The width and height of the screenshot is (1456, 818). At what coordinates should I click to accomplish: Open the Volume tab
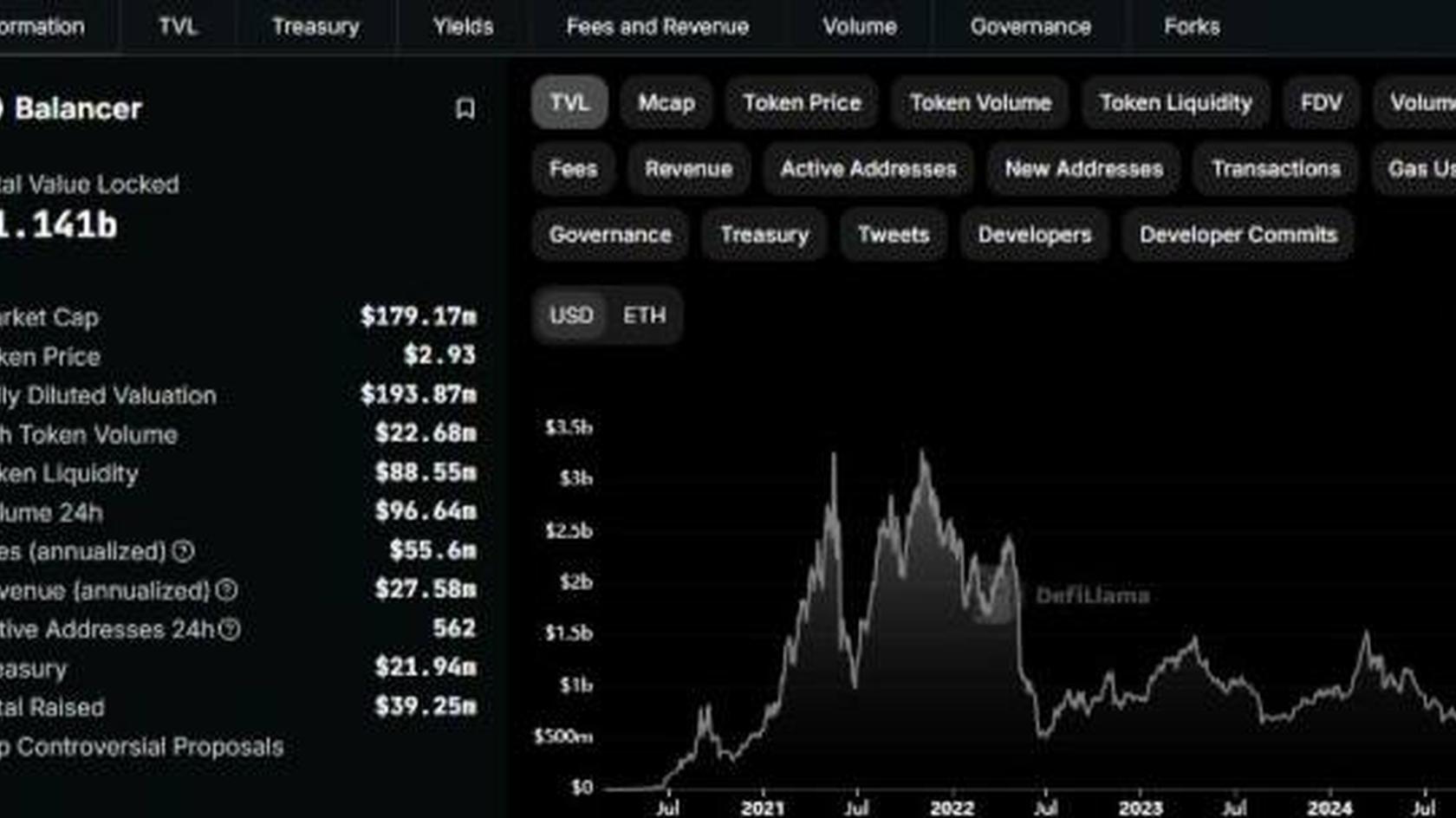tap(860, 27)
